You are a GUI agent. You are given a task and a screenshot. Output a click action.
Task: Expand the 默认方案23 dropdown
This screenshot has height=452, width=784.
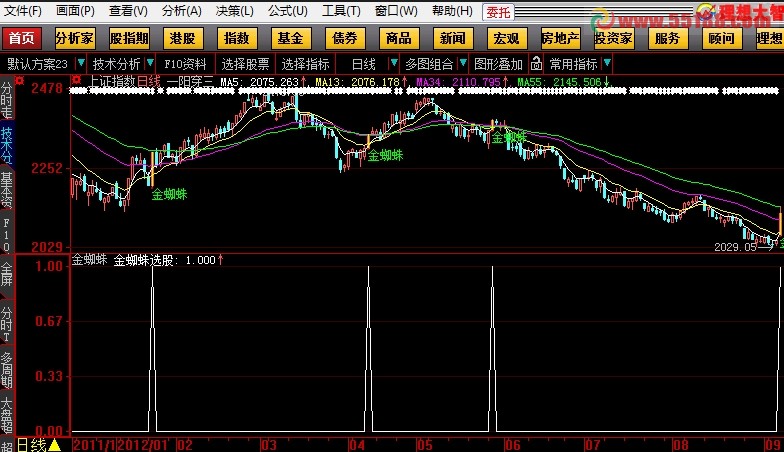click(38, 64)
